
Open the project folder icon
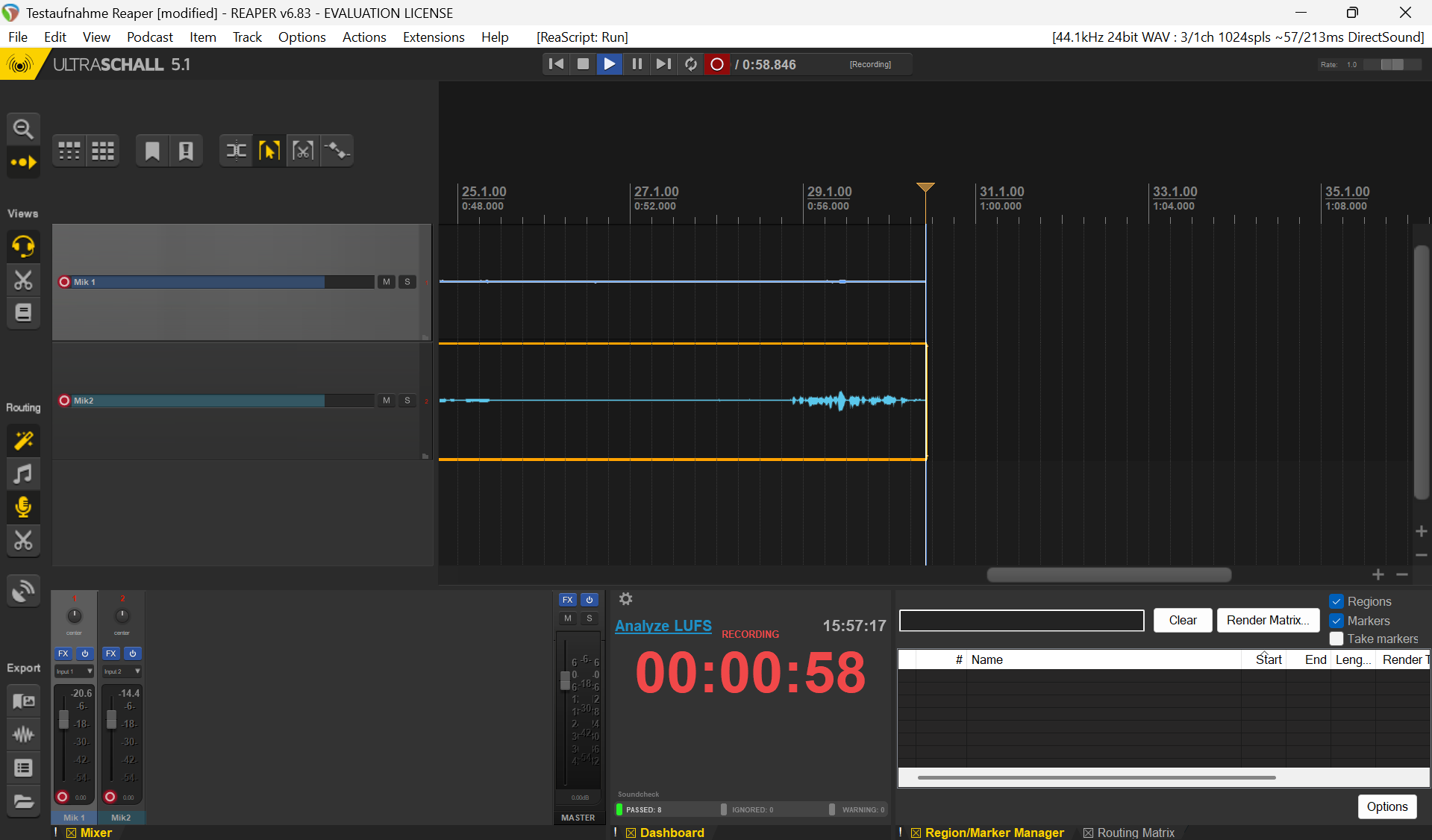point(23,802)
